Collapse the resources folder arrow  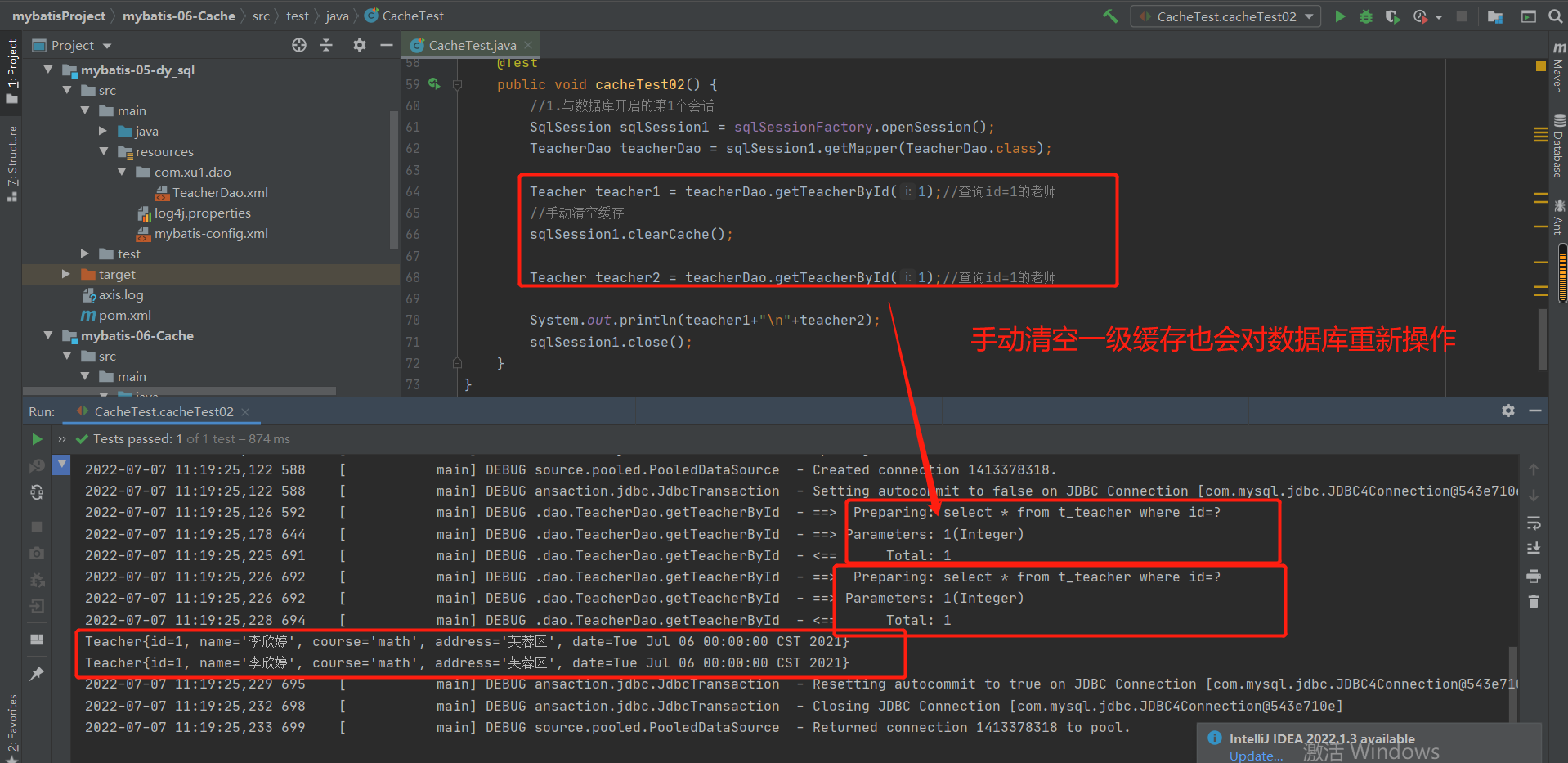click(104, 151)
